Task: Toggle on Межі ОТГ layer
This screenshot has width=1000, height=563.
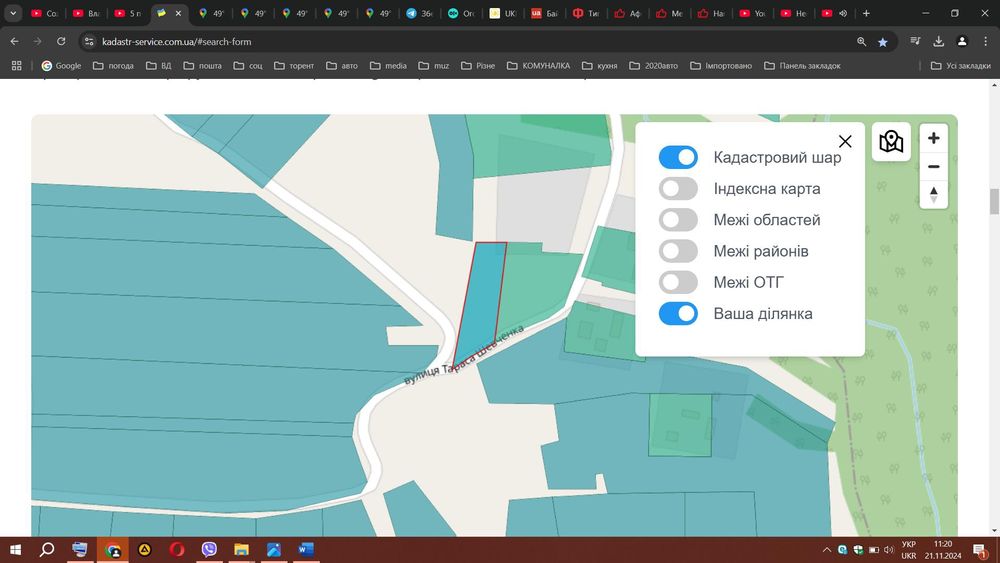Action: pyautogui.click(x=678, y=282)
